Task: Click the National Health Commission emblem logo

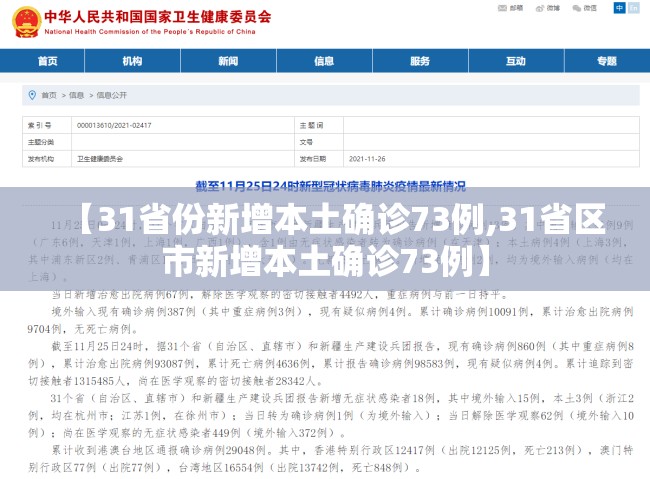Action: point(26,22)
